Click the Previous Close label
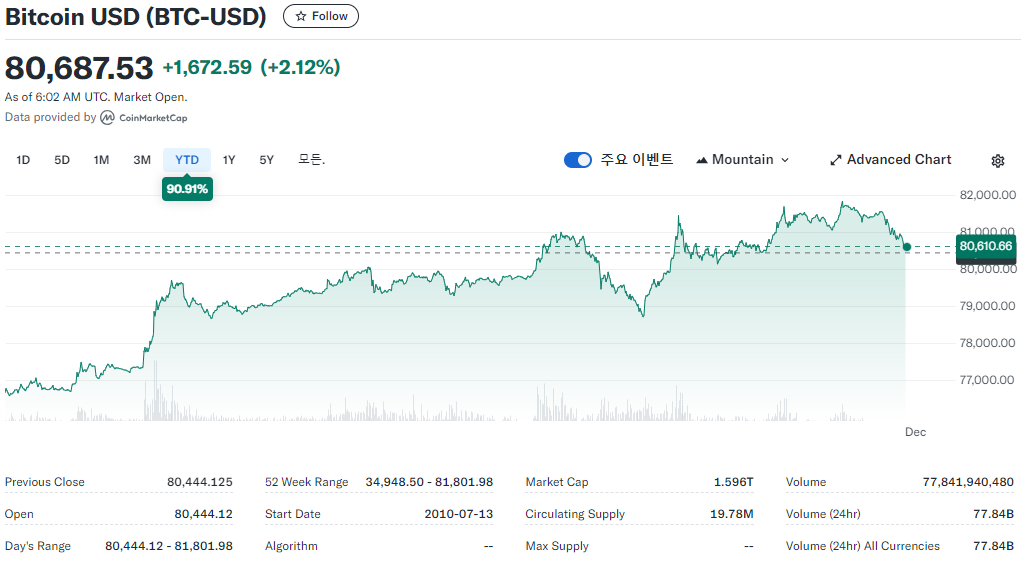Screen dimensions: 1029x573 coord(45,482)
